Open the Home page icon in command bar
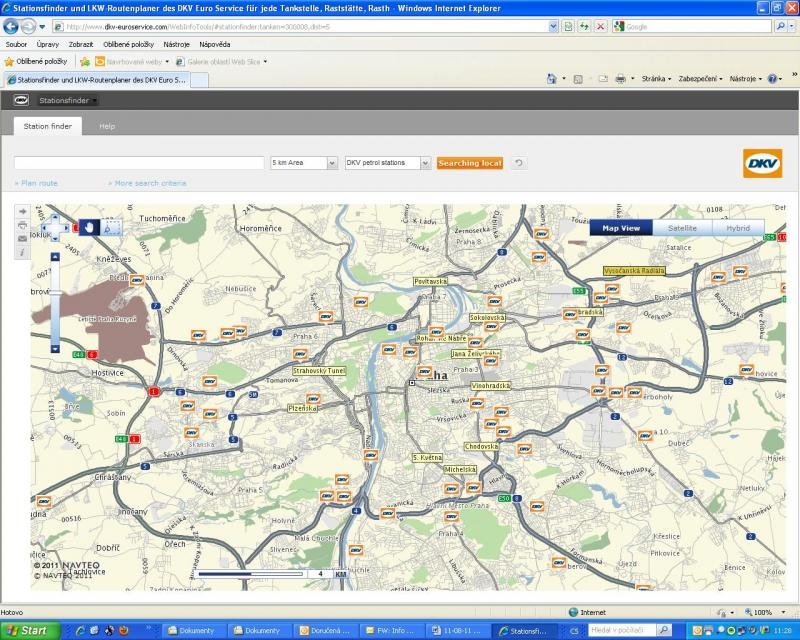800x640 pixels. click(x=552, y=79)
